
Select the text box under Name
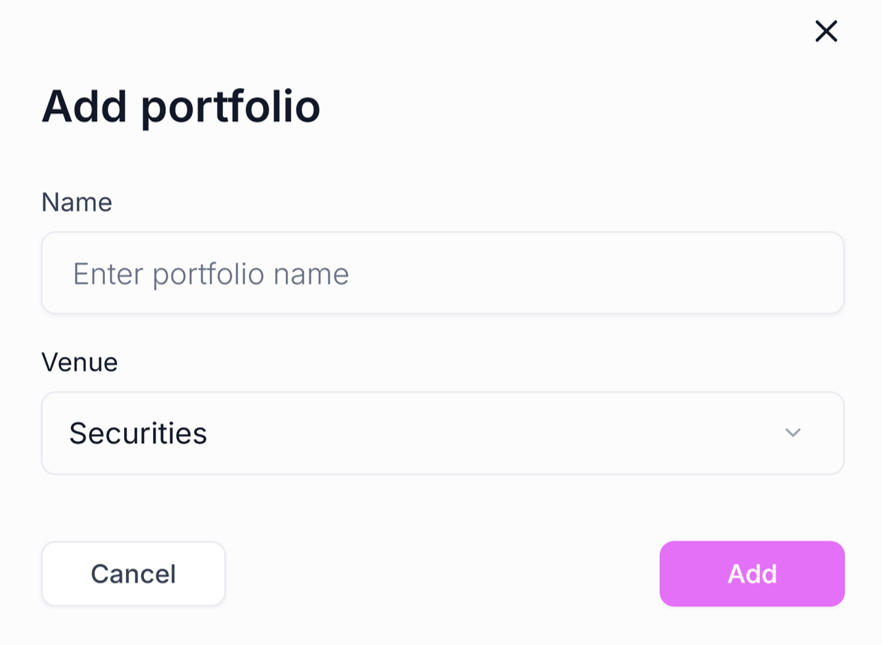(x=442, y=273)
